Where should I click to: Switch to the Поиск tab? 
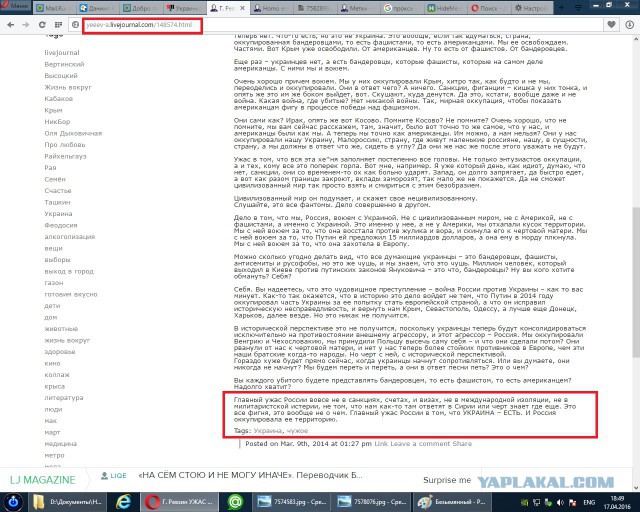point(487,8)
